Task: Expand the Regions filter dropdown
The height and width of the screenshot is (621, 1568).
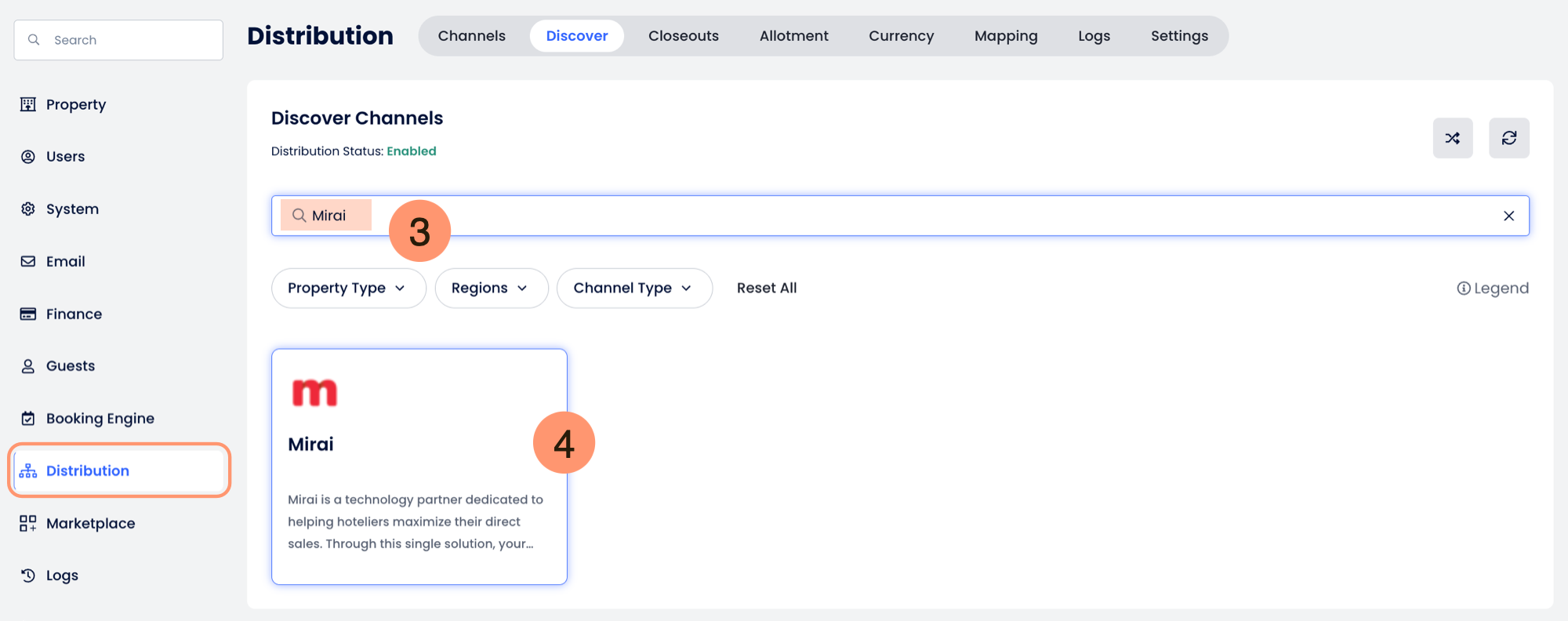Action: (491, 289)
